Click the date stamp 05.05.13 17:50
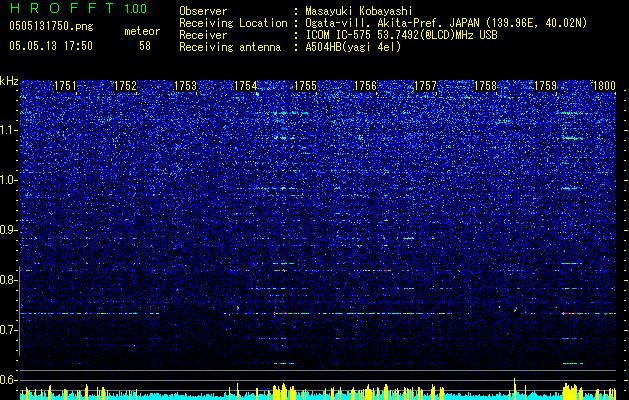629x400 pixels. [x=51, y=46]
